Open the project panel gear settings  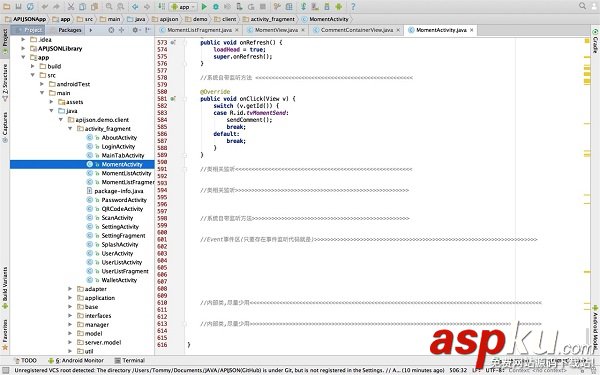point(135,30)
